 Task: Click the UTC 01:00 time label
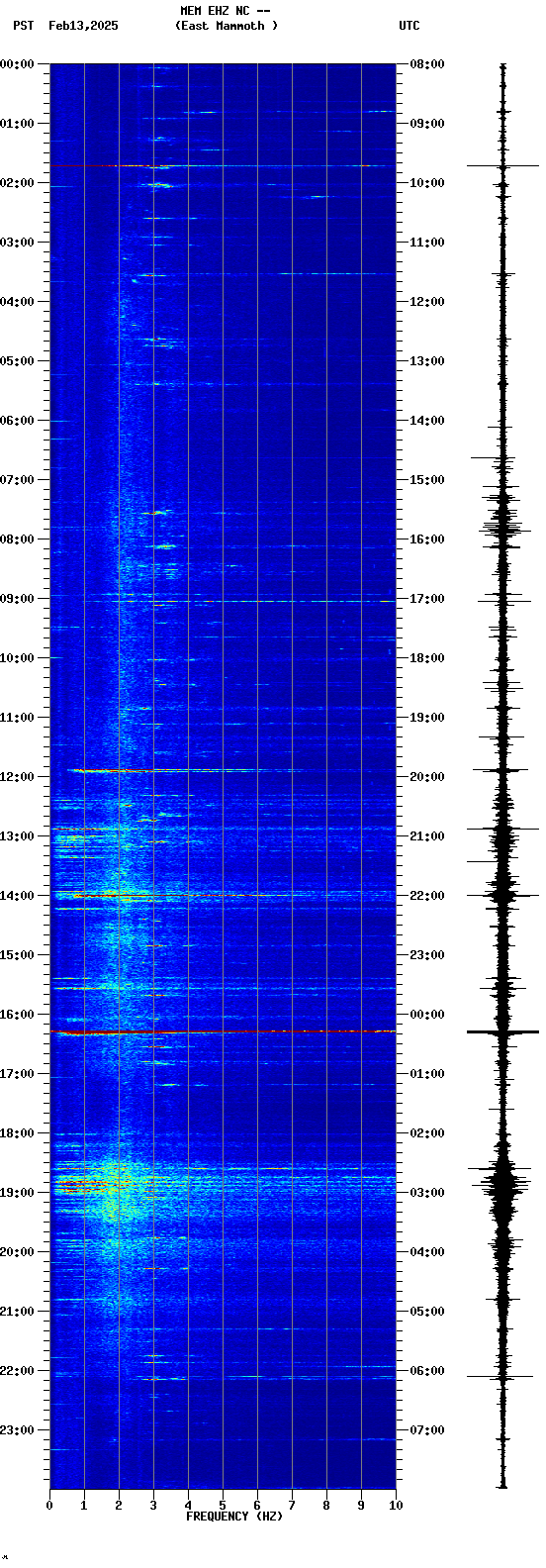[x=427, y=1074]
